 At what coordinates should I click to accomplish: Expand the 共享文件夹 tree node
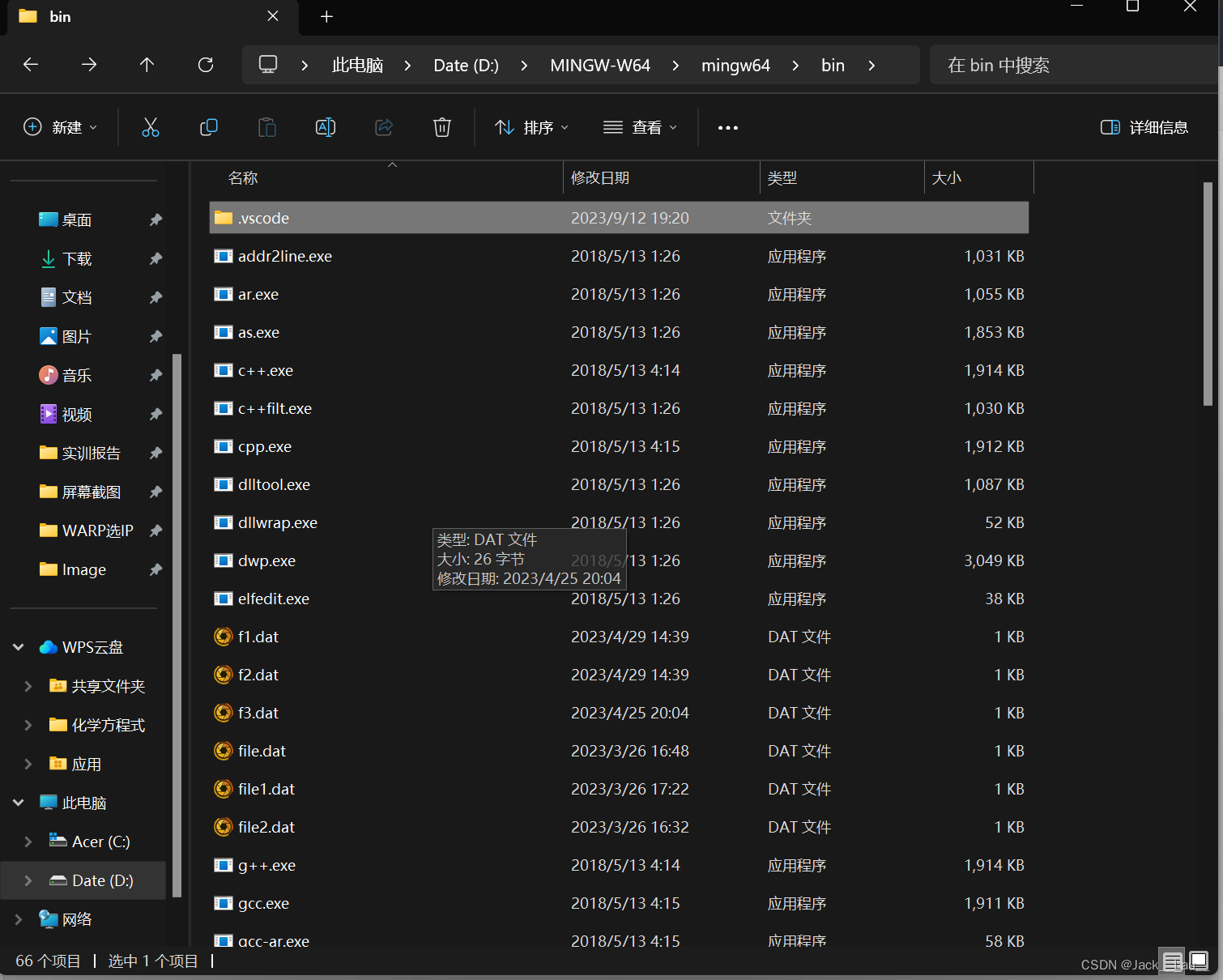[28, 686]
